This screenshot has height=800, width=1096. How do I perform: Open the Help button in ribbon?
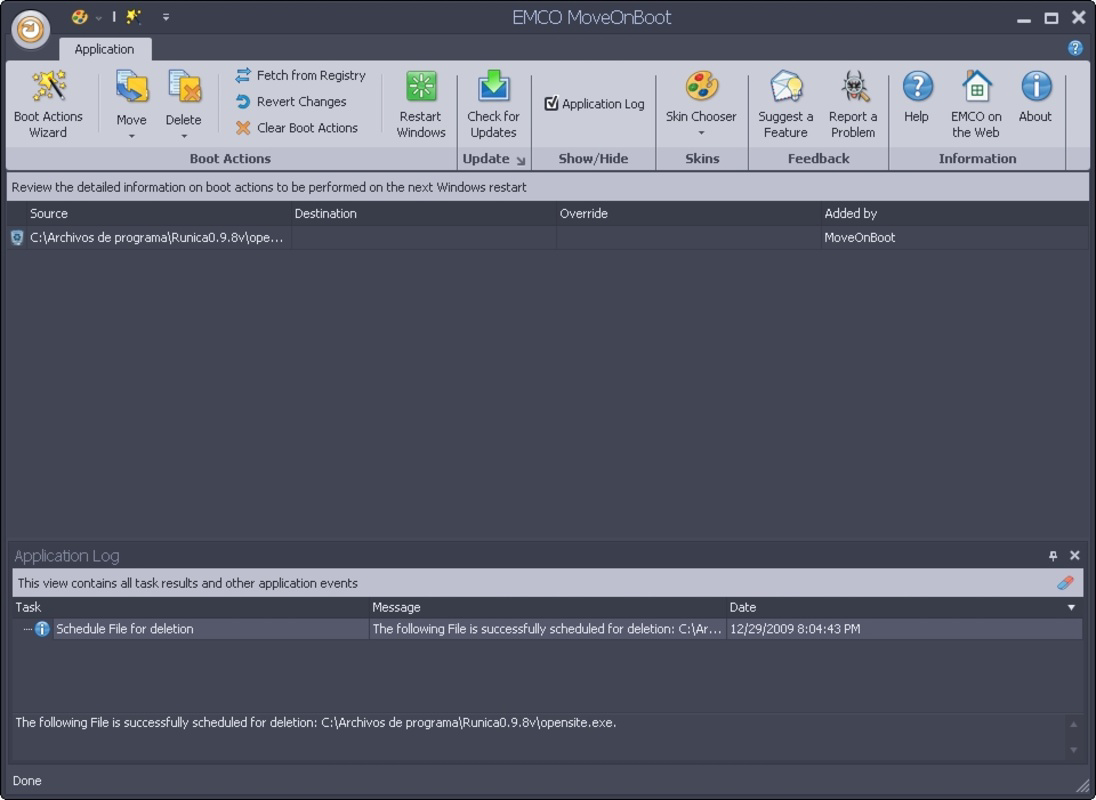point(916,97)
